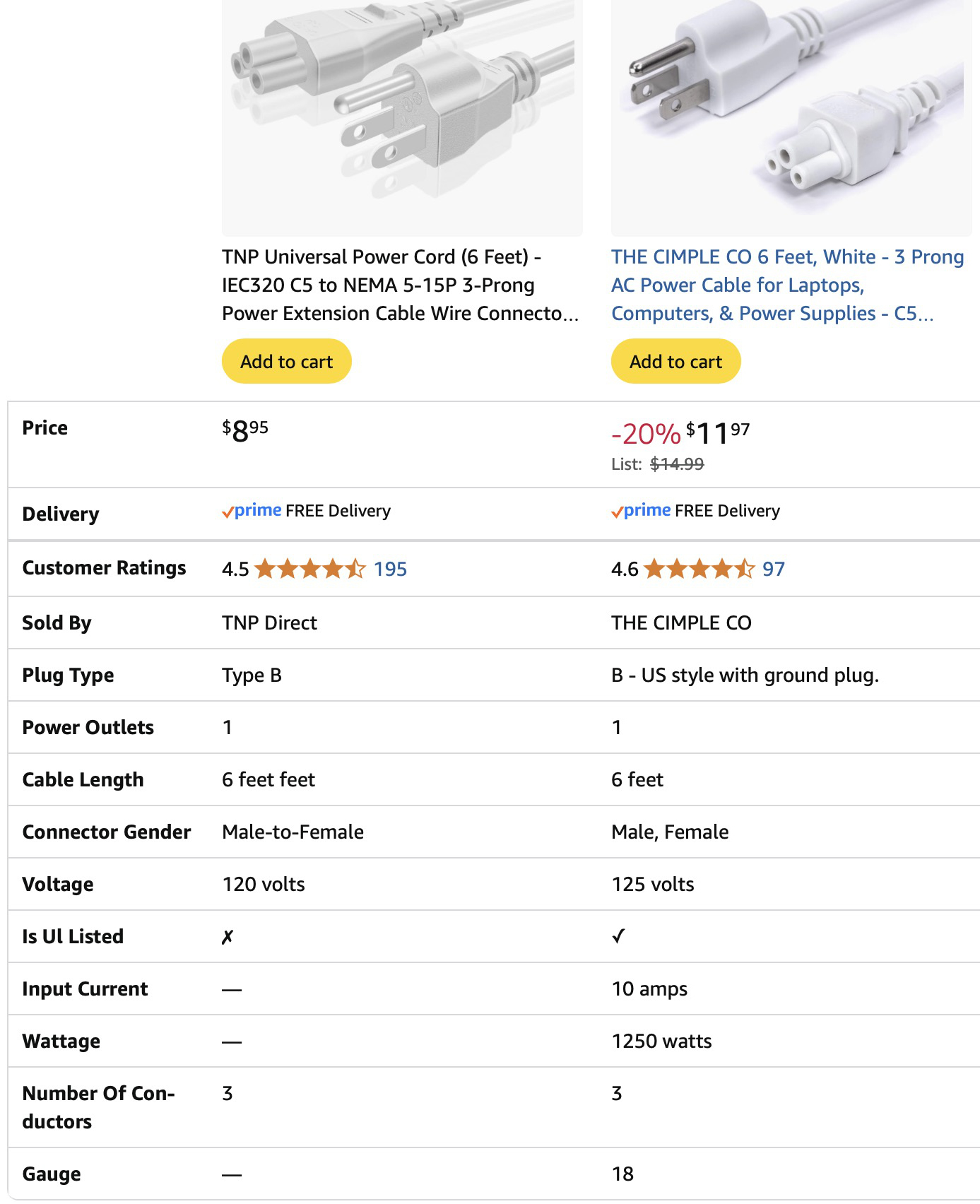Click the $8.95 price
Image resolution: width=980 pixels, height=1204 pixels.
pyautogui.click(x=245, y=430)
